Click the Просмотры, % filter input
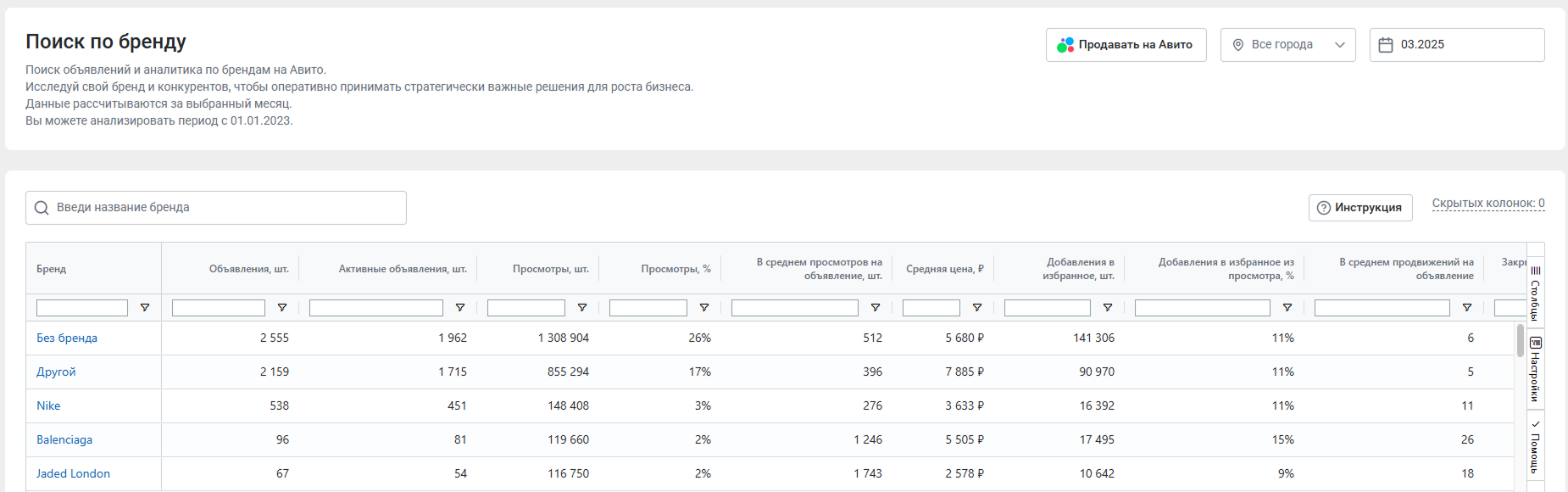 (648, 308)
